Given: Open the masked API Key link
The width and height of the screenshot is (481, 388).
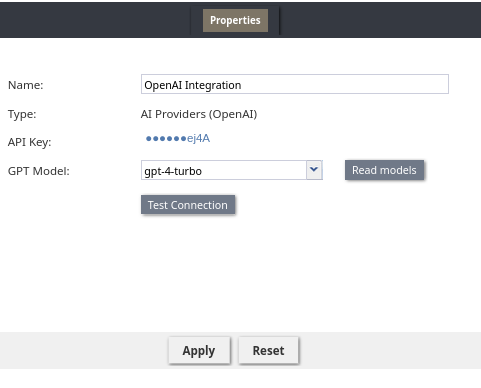Looking at the screenshot, I should [x=178, y=138].
